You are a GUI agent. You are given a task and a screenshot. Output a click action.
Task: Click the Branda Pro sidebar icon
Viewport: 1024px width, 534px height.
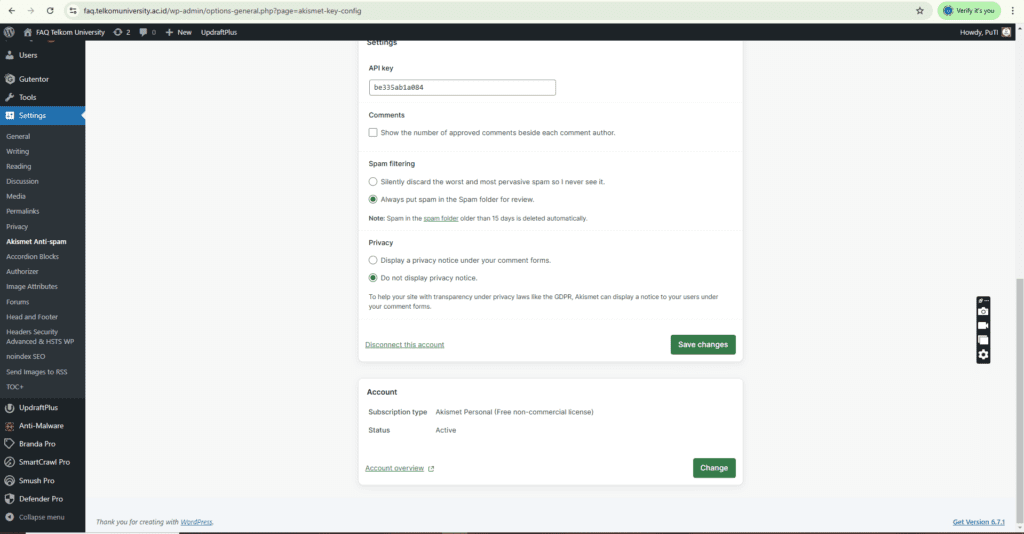click(x=10, y=444)
